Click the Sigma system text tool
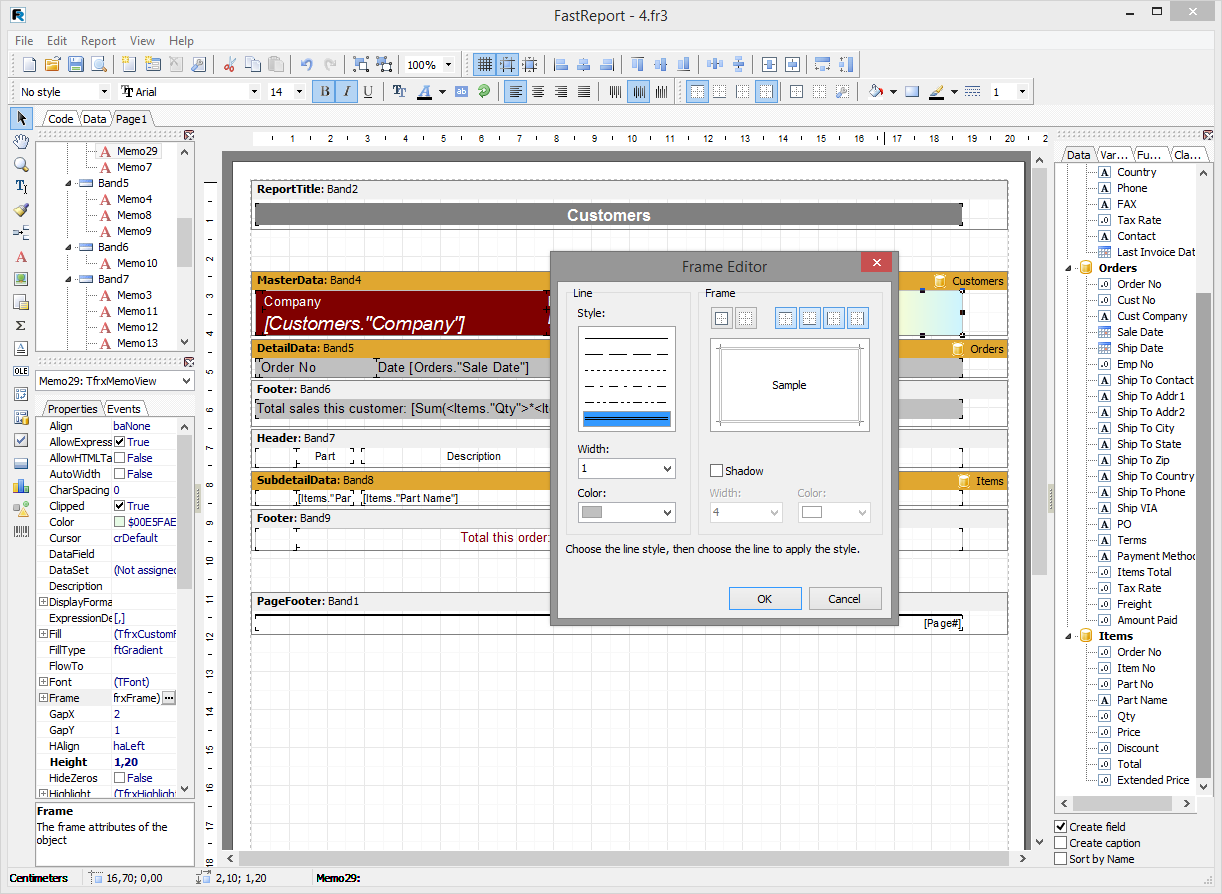The width and height of the screenshot is (1222, 894). (21, 325)
